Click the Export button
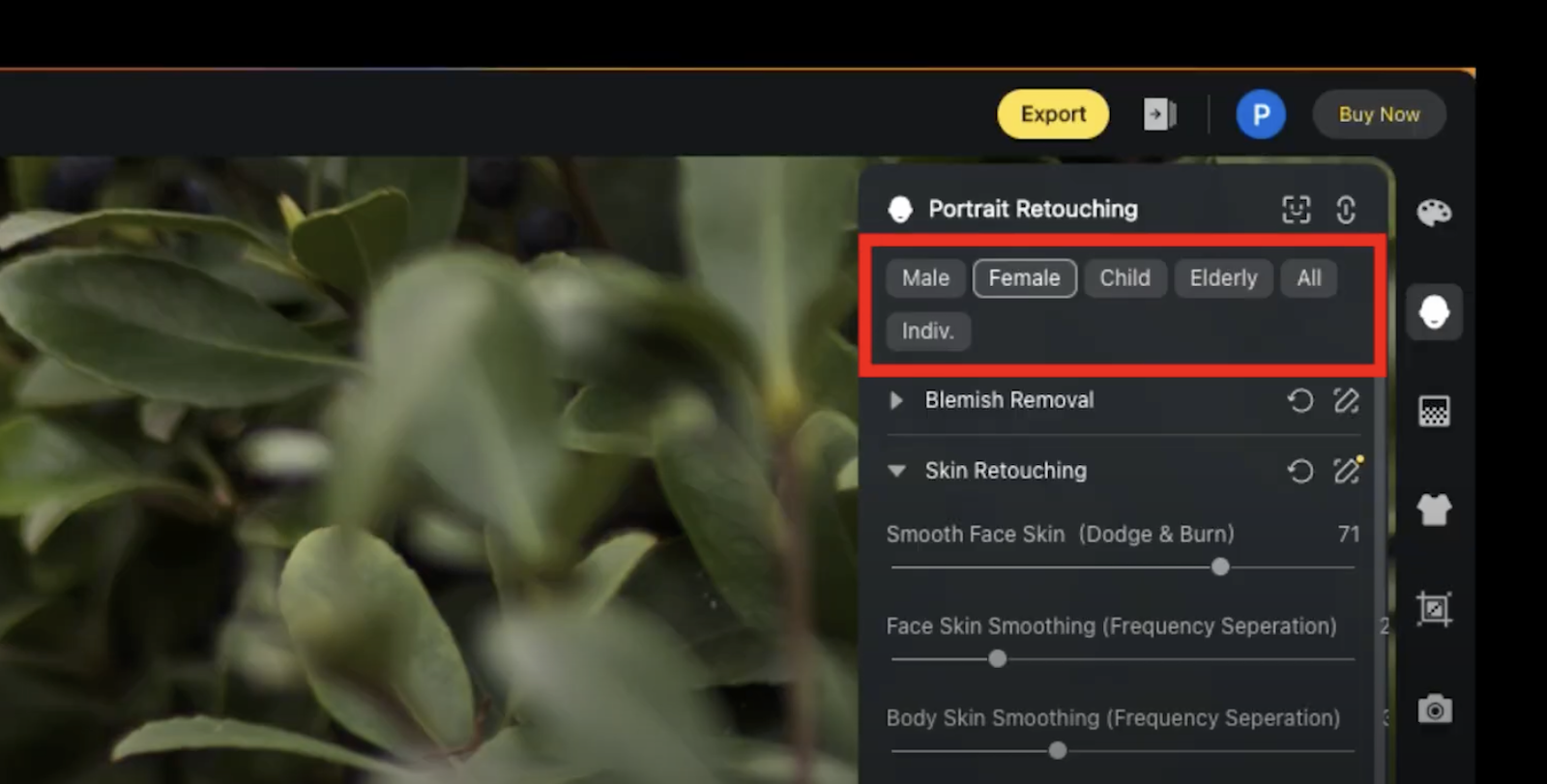This screenshot has width=1547, height=784. click(x=1053, y=114)
